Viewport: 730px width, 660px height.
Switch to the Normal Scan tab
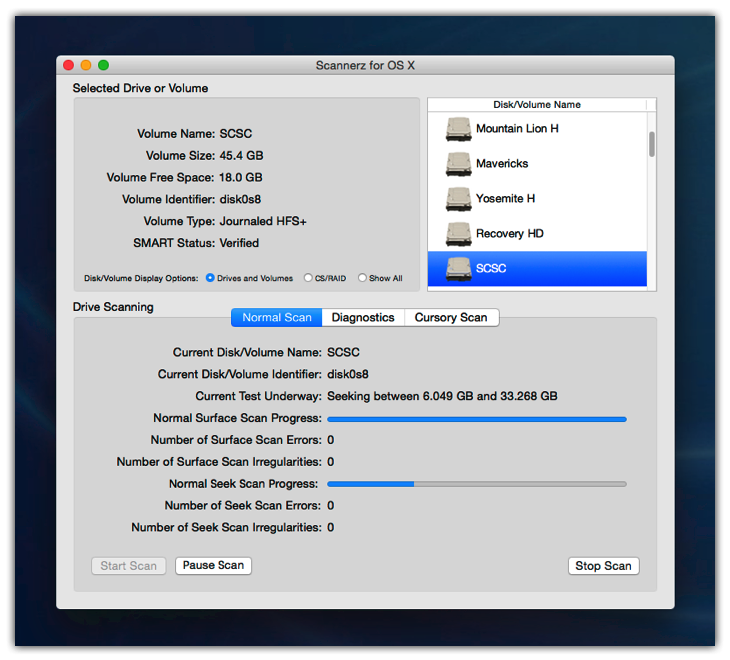pyautogui.click(x=277, y=318)
